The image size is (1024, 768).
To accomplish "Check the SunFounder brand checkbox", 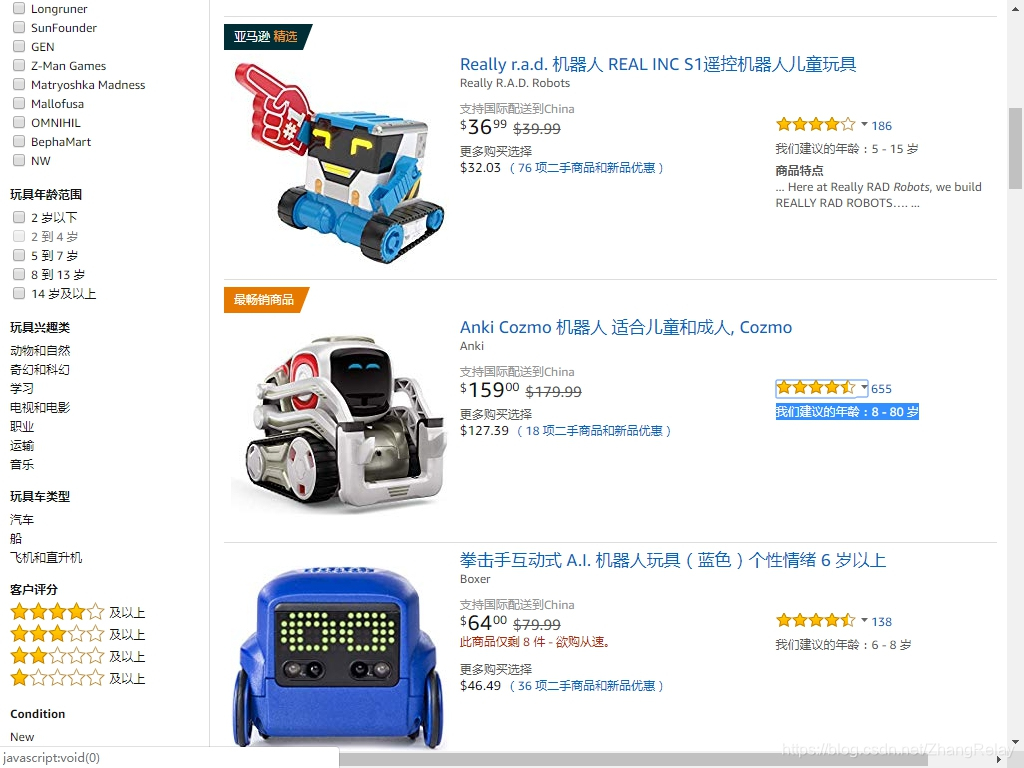I will 20,27.
